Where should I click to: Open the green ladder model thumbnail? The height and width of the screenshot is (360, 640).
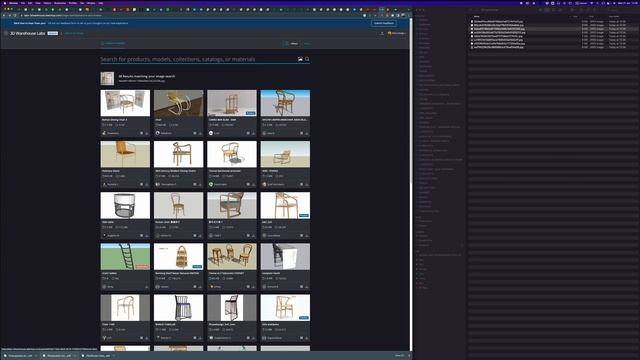tap(125, 257)
